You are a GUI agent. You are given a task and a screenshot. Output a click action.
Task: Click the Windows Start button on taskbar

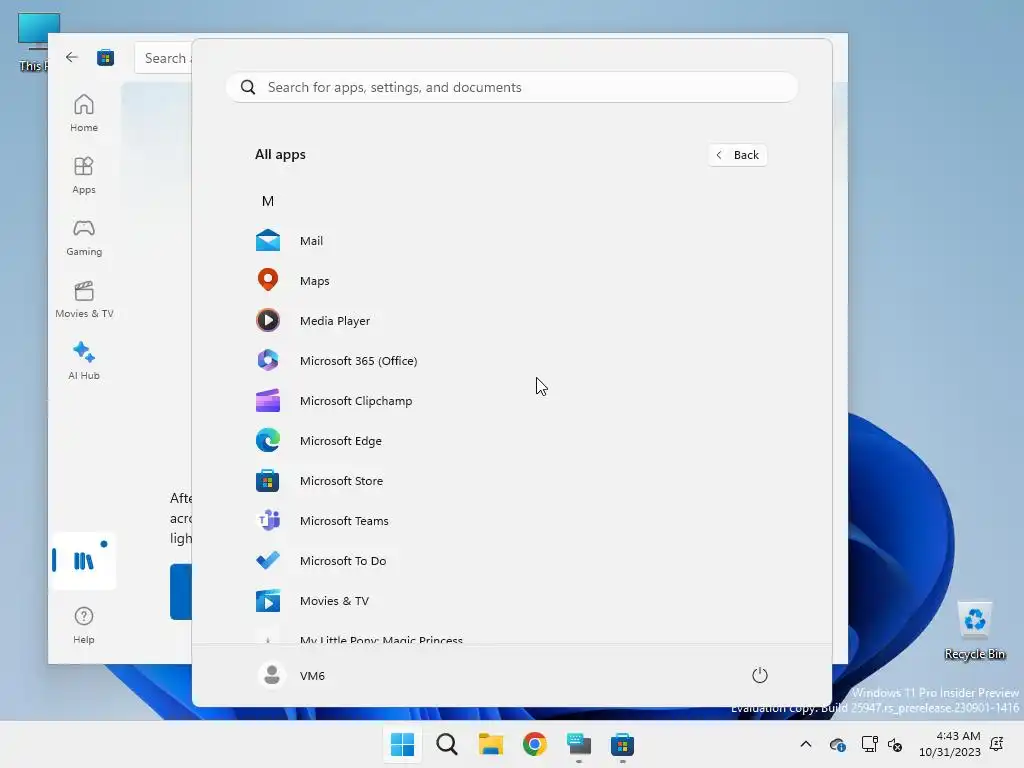coord(402,744)
